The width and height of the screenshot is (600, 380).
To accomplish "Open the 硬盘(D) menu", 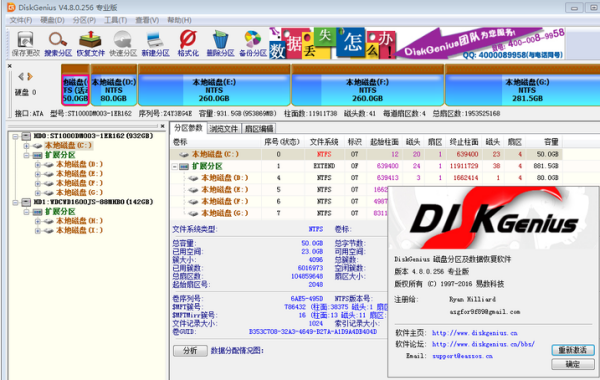I will tap(52, 20).
